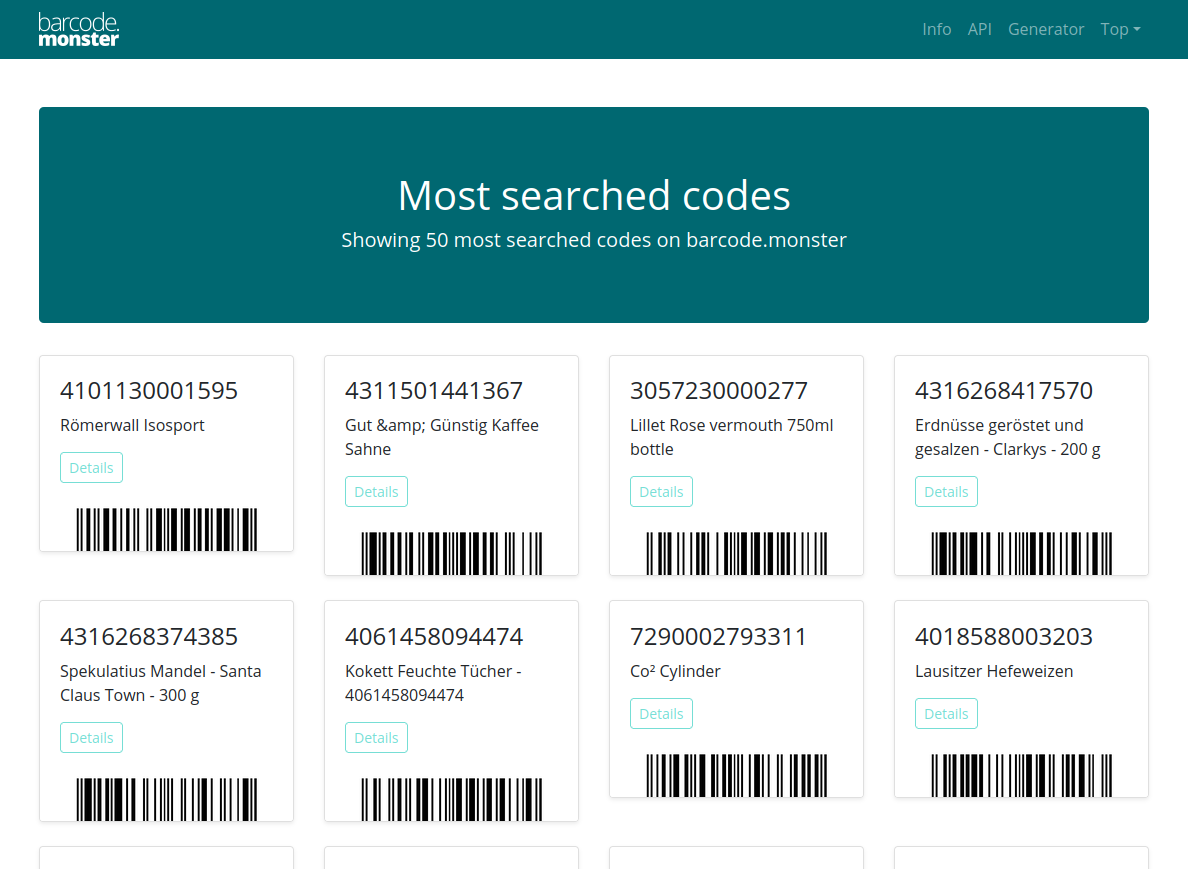Open Details for Gut & Günstig Kaffee Sahne
This screenshot has width=1188, height=869.
[377, 492]
